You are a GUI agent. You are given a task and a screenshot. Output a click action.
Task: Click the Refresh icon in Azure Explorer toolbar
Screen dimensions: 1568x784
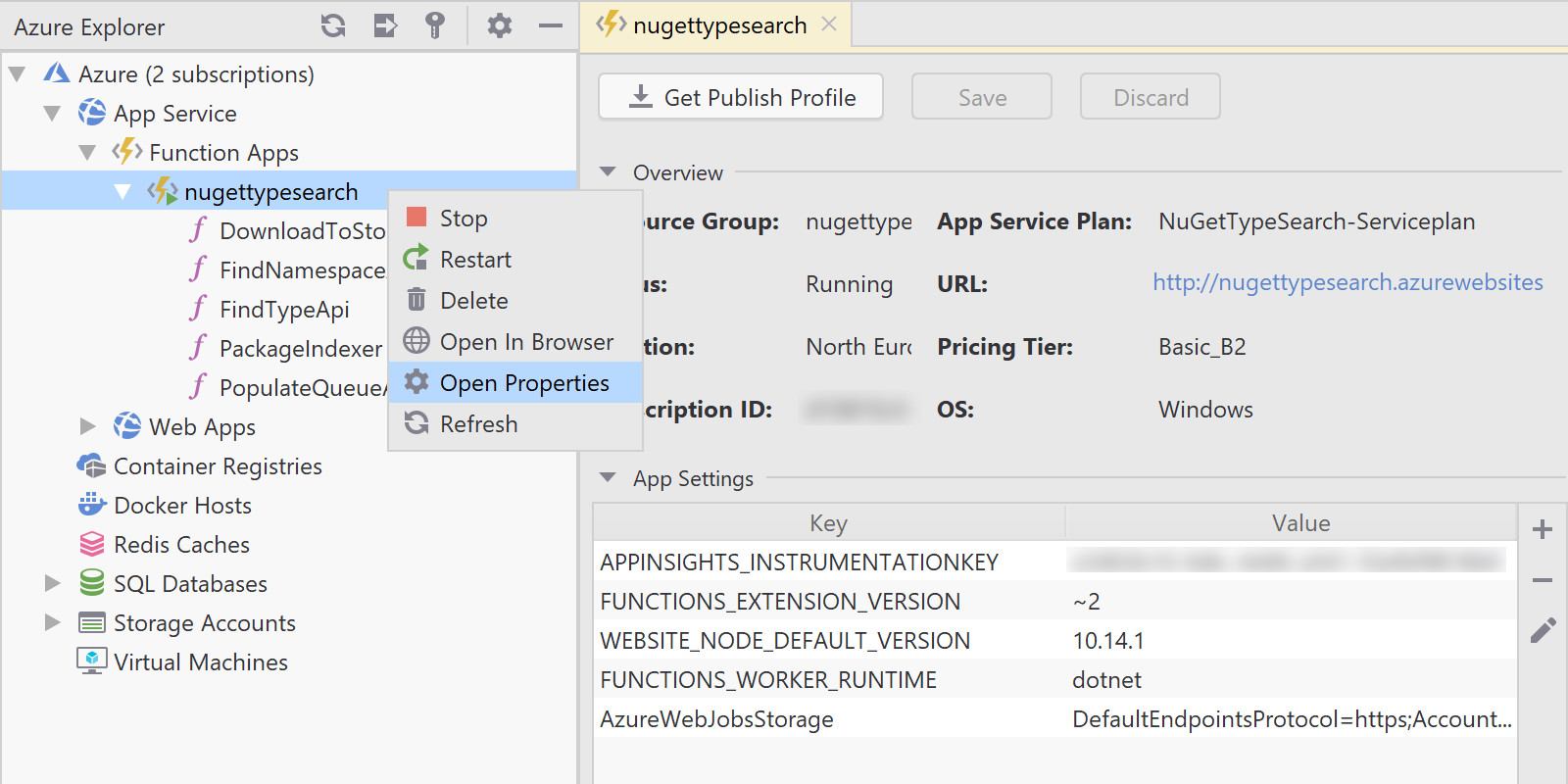coord(333,25)
